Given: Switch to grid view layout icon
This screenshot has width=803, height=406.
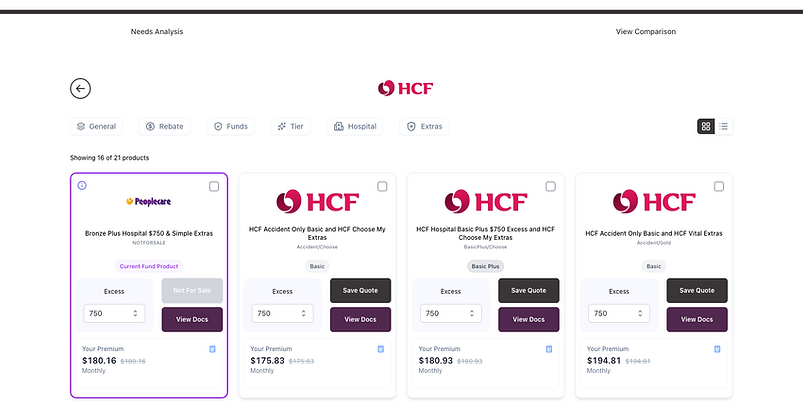Looking at the screenshot, I should click(x=706, y=126).
